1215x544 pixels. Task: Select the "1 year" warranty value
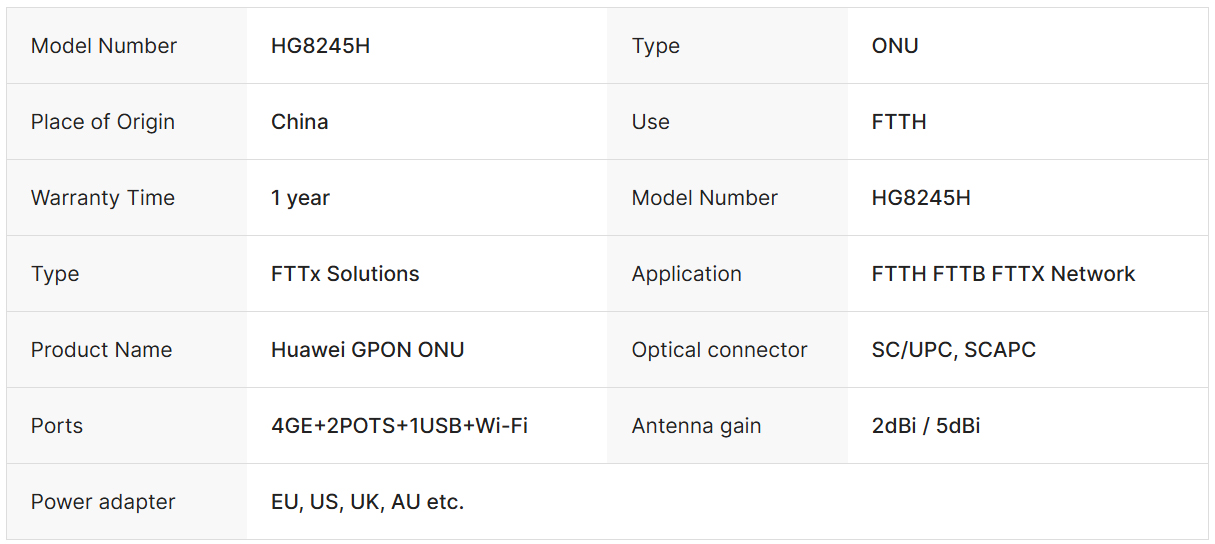300,198
